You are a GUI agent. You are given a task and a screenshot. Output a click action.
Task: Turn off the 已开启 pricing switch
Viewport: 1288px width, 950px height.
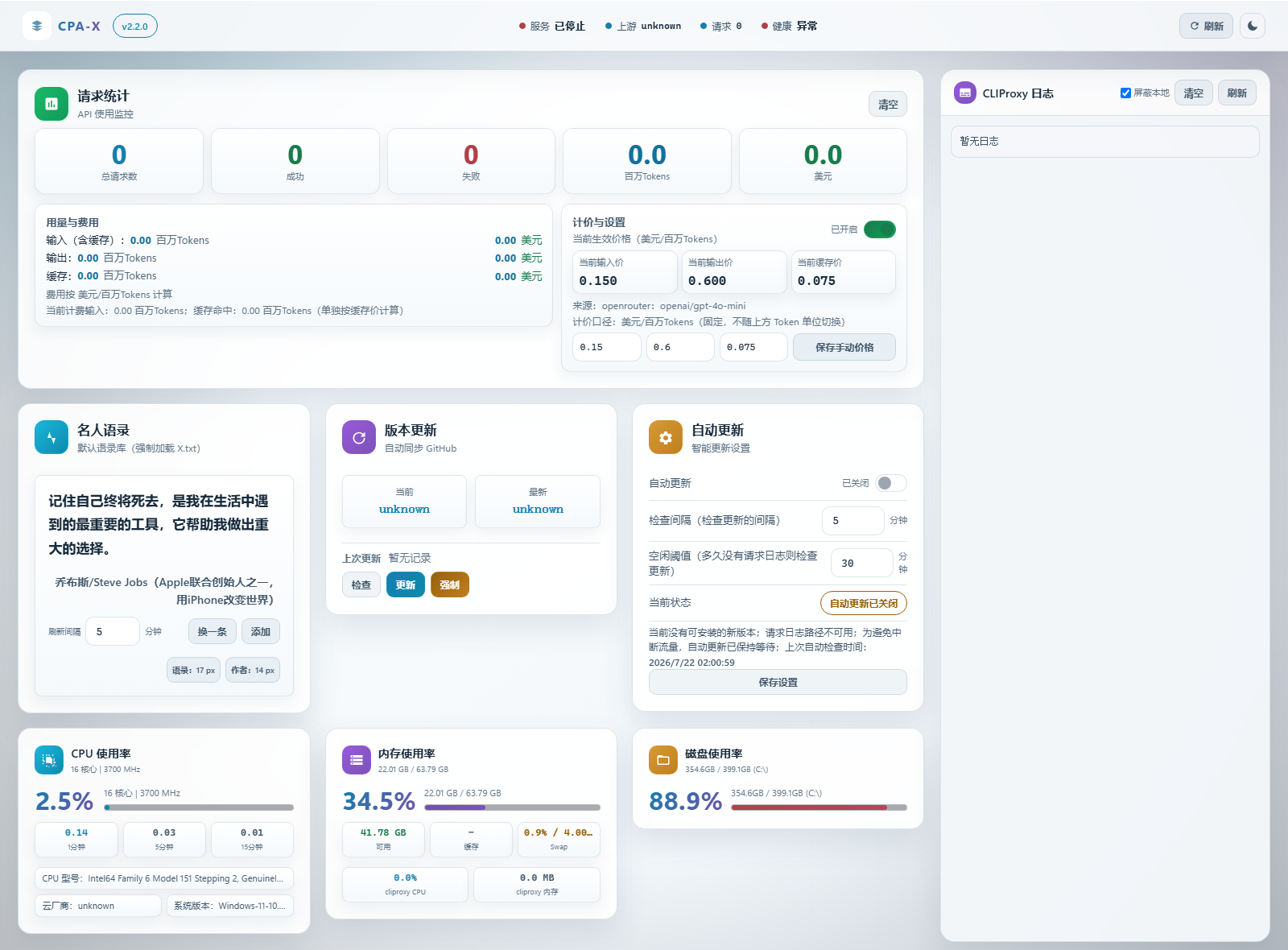pos(880,229)
